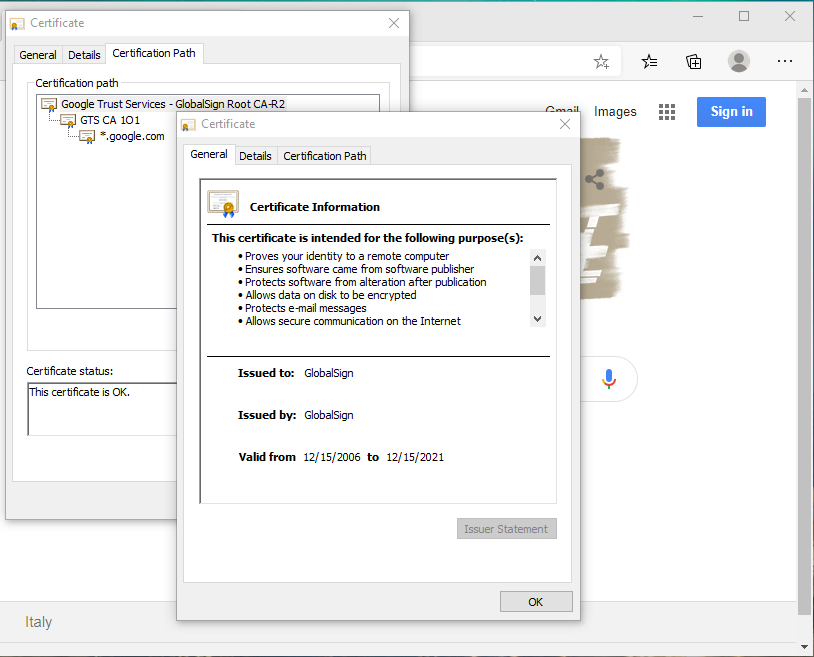Open Google apps grid icon
Viewport: 814px width, 657px height.
point(667,112)
